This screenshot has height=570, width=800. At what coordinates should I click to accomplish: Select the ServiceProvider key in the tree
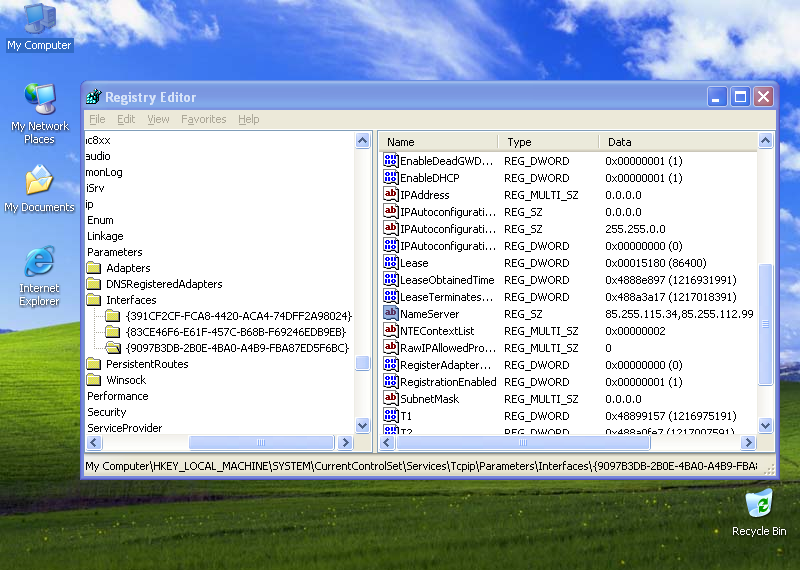pyautogui.click(x=124, y=428)
